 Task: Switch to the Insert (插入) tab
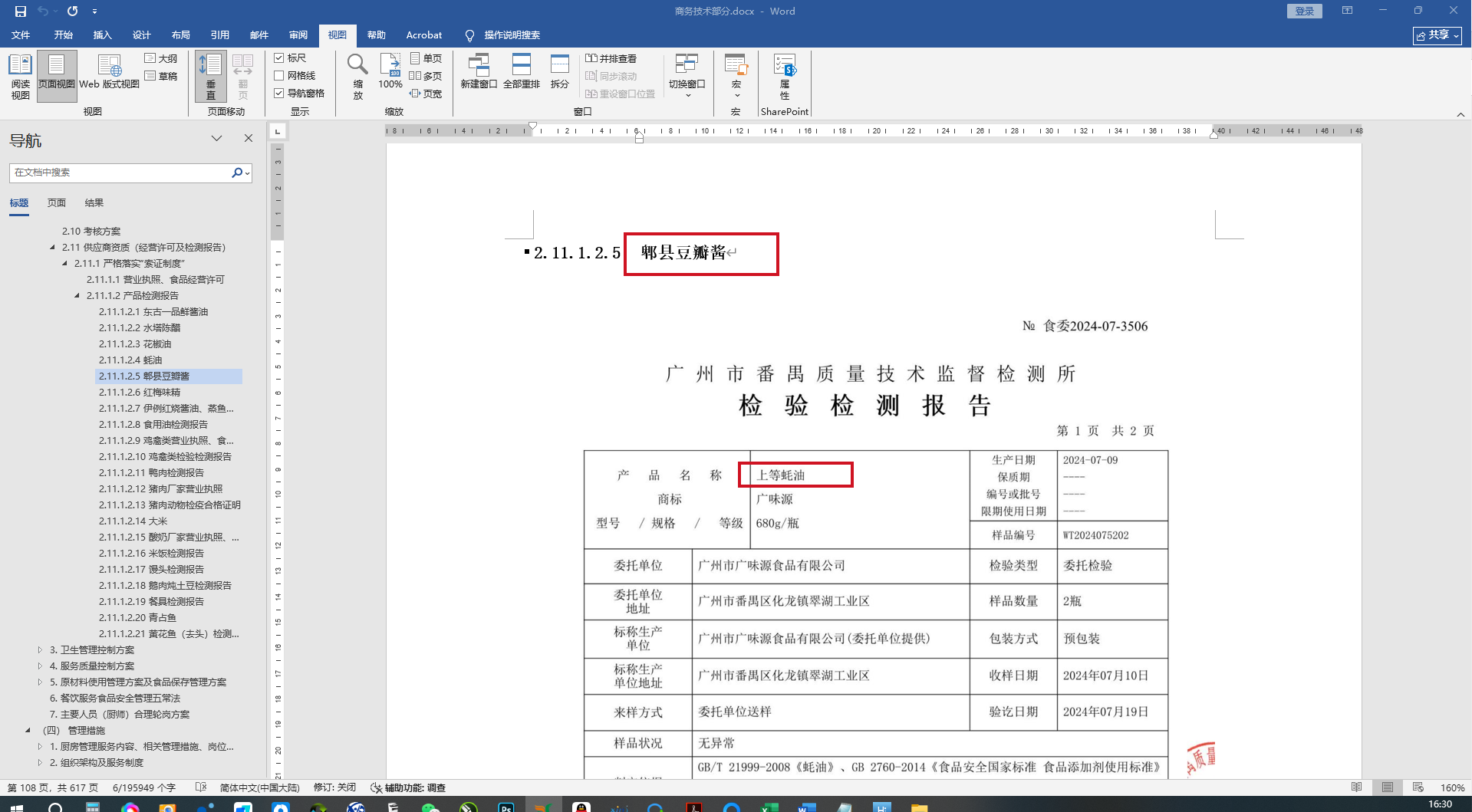coord(102,35)
